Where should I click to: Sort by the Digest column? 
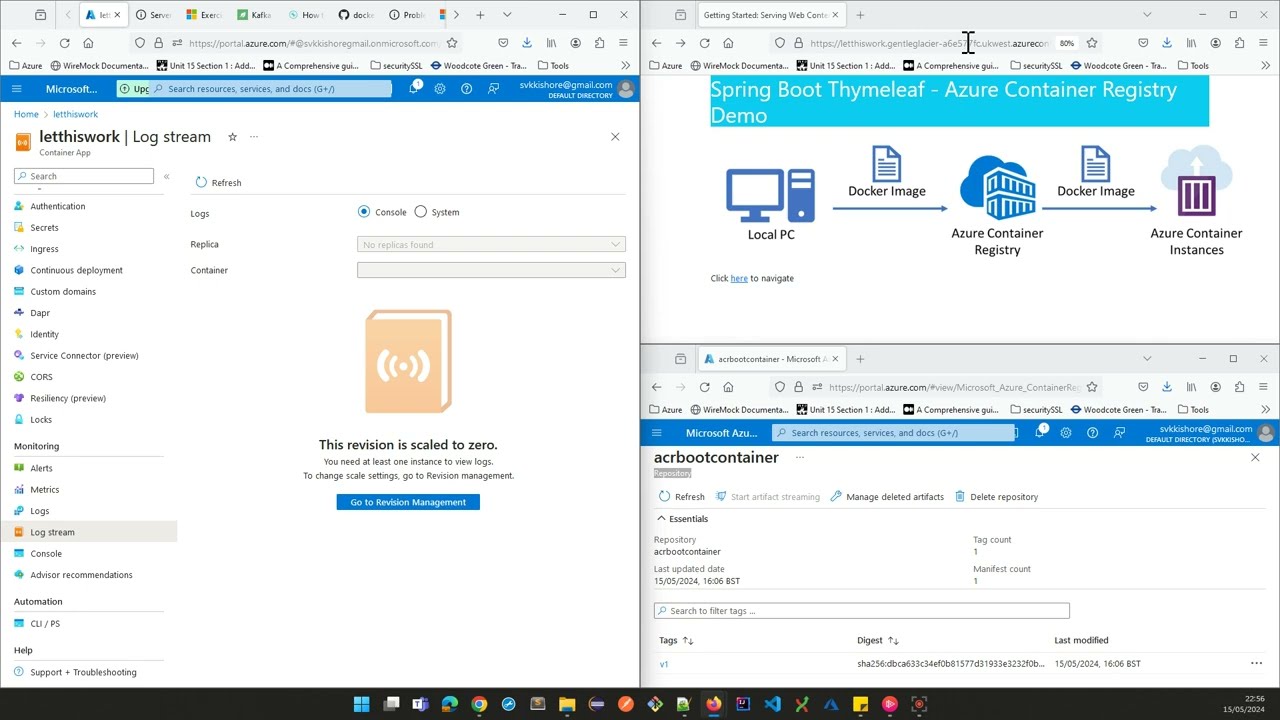click(877, 641)
